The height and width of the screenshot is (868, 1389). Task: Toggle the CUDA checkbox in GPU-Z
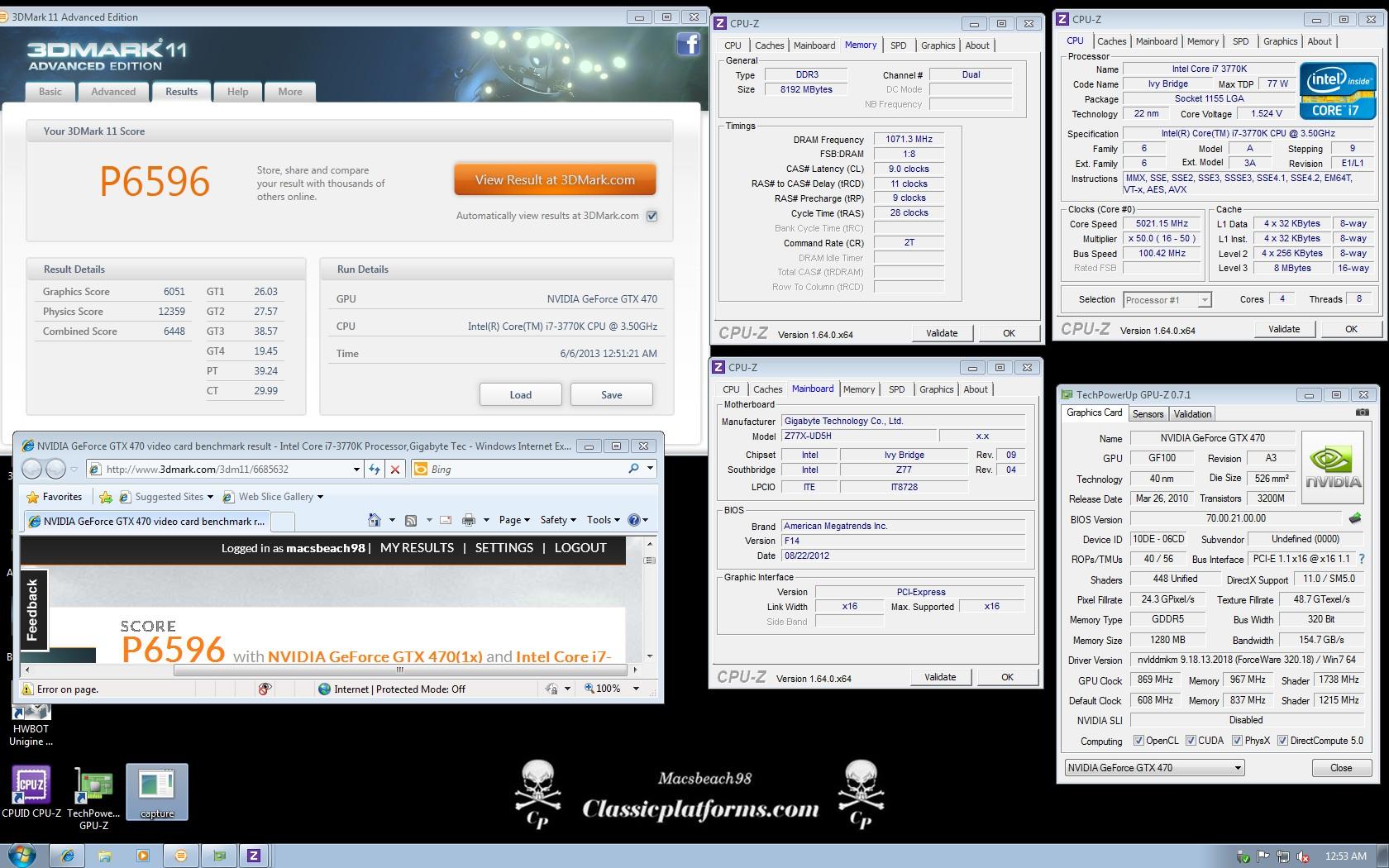(x=1191, y=741)
